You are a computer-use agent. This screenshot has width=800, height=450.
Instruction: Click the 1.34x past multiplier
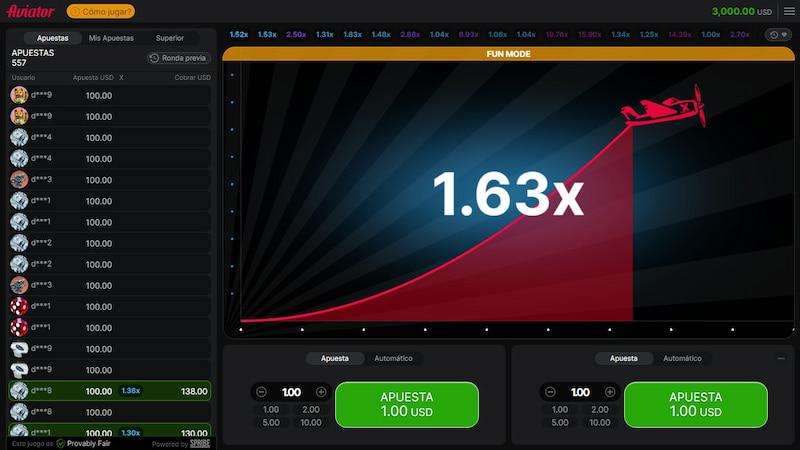coord(620,35)
